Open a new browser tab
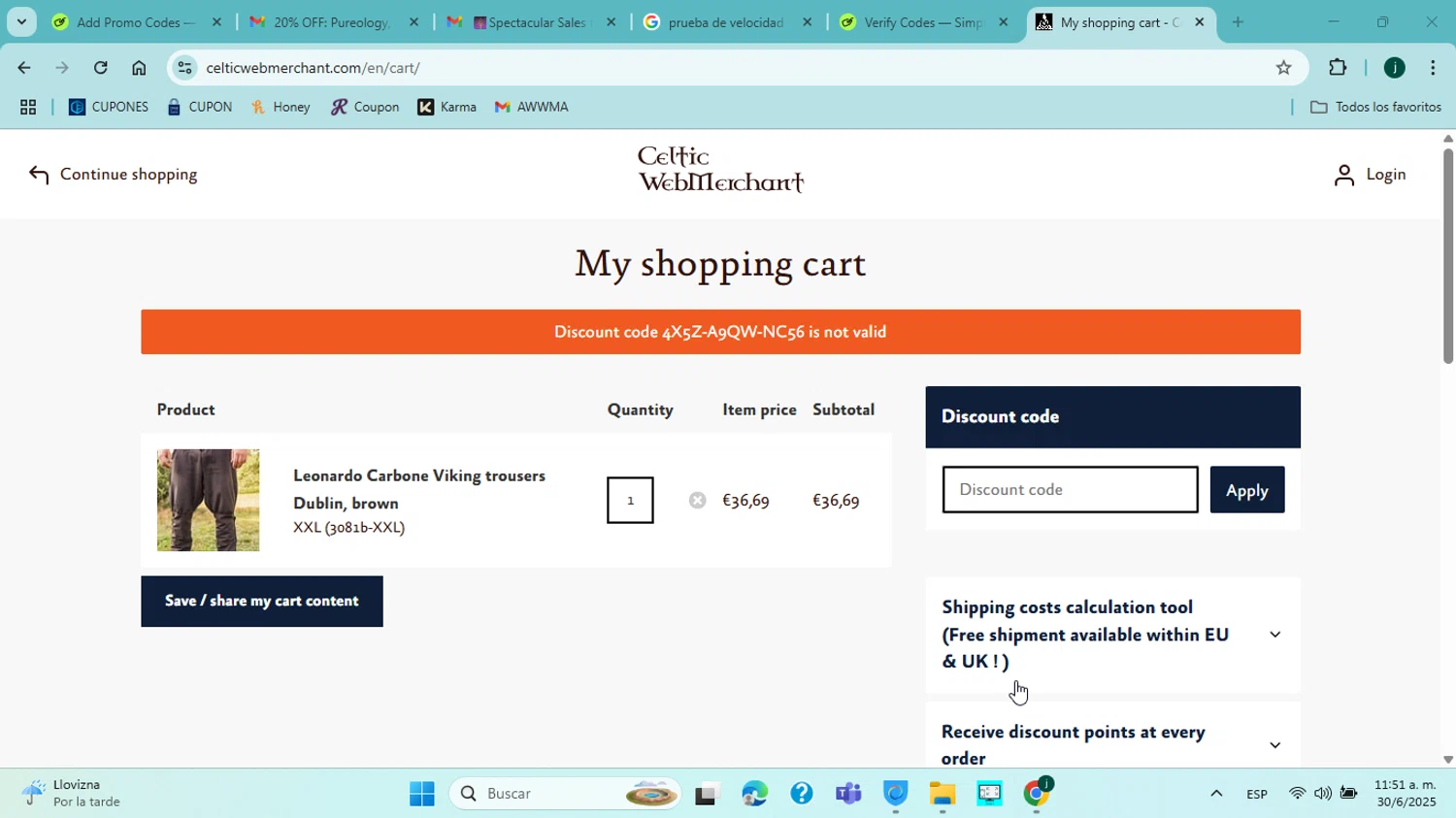The image size is (1456, 818). coord(1238,22)
